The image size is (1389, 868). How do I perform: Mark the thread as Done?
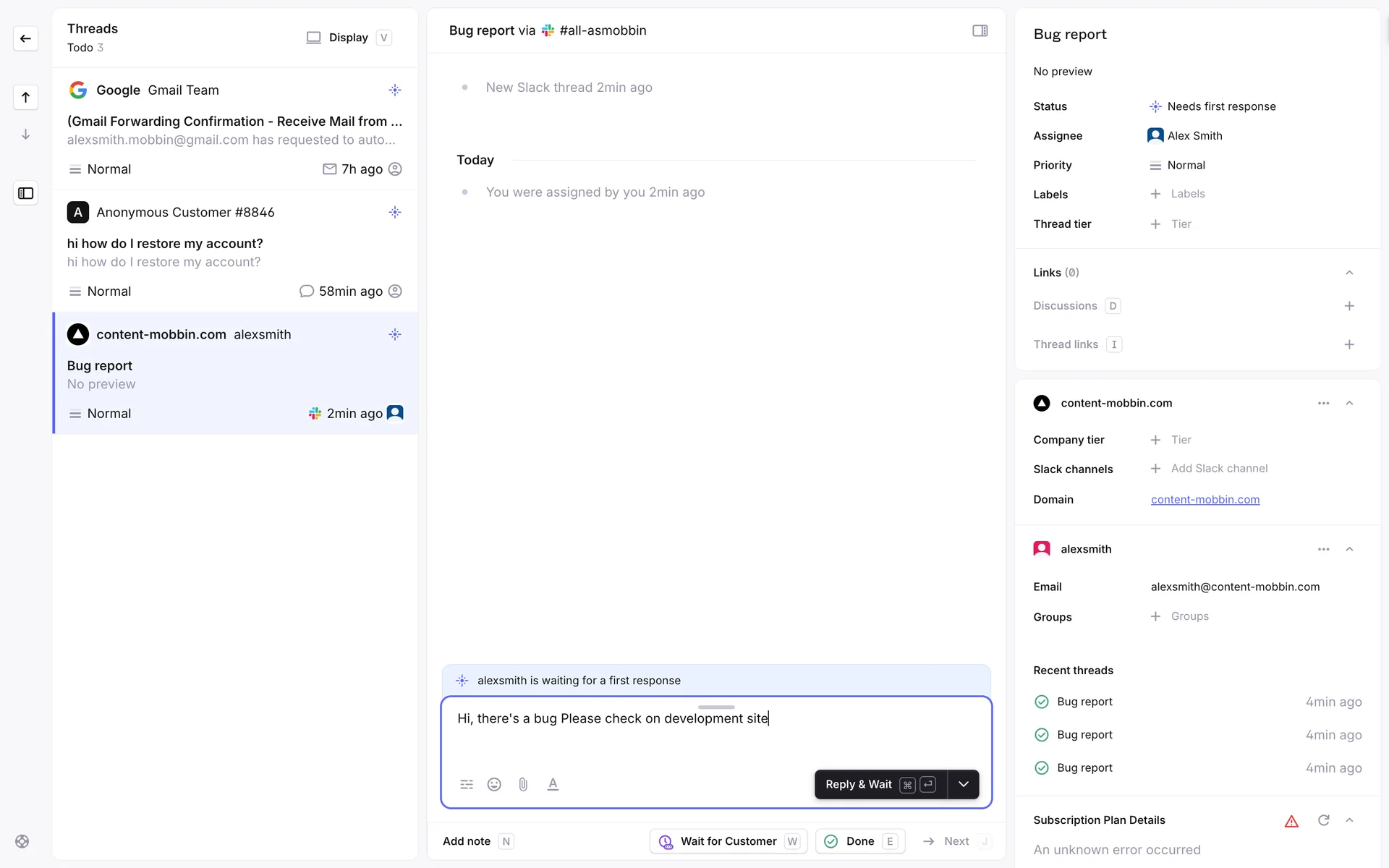point(859,841)
